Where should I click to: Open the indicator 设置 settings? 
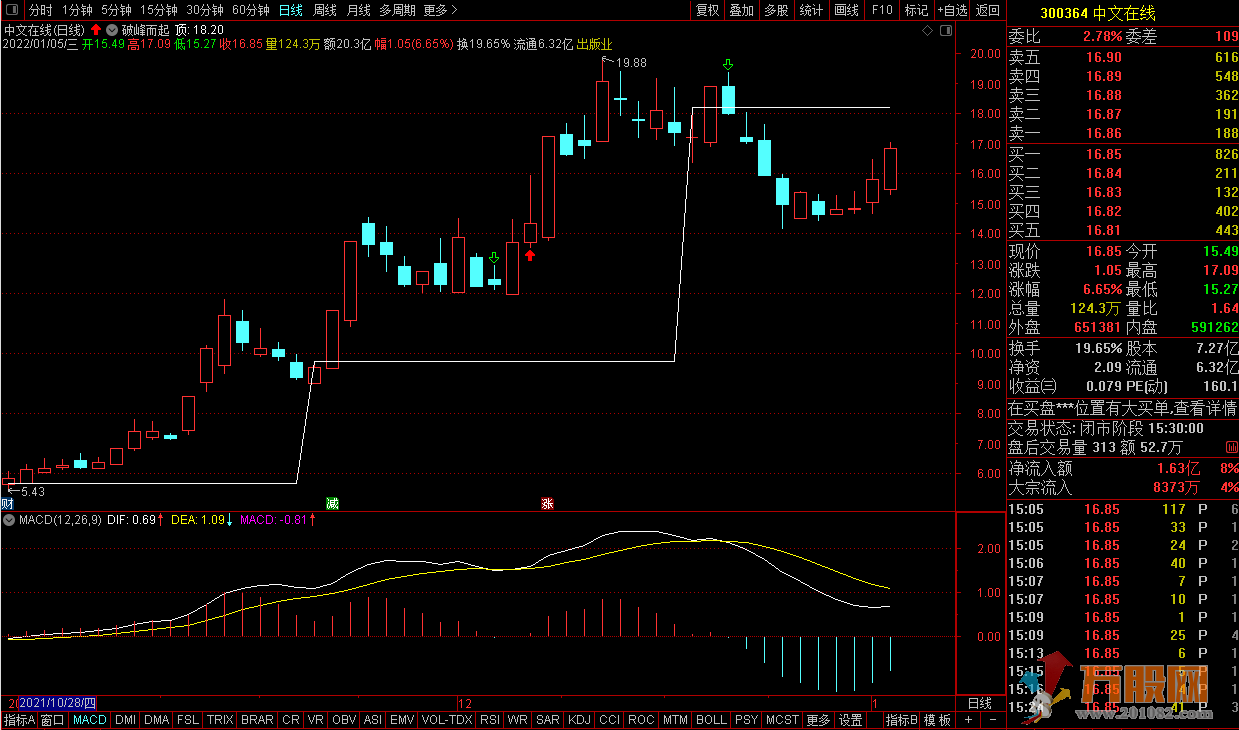(850, 720)
